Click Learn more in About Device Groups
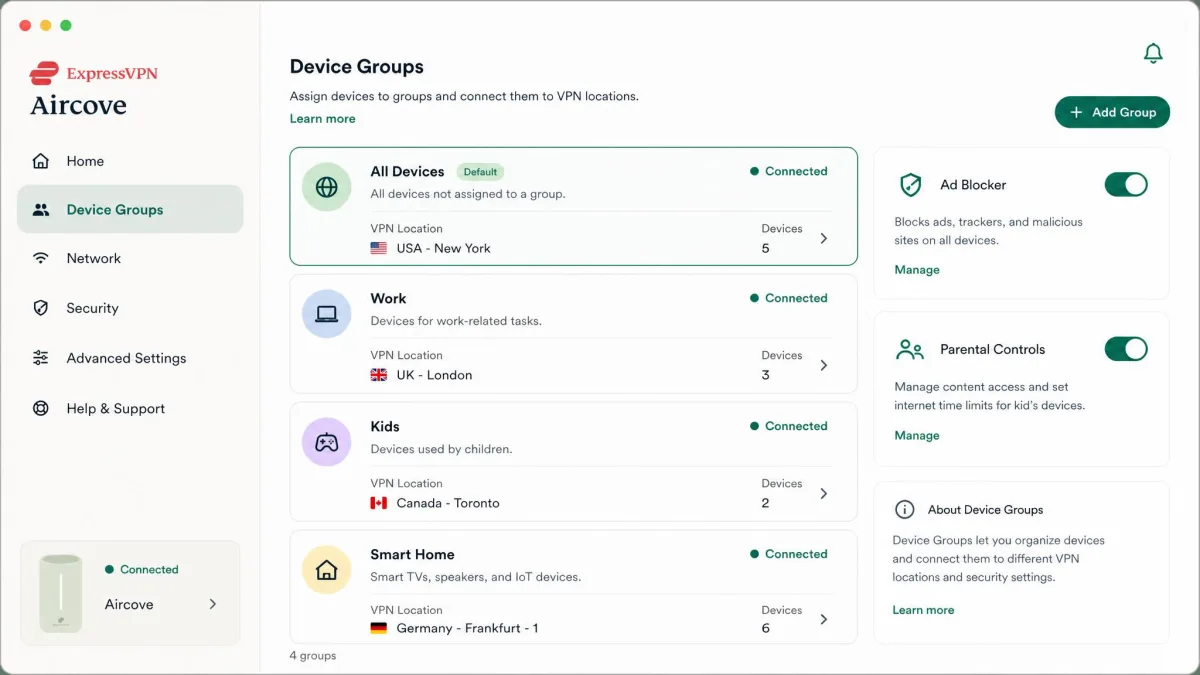Viewport: 1200px width, 675px height. pos(923,610)
